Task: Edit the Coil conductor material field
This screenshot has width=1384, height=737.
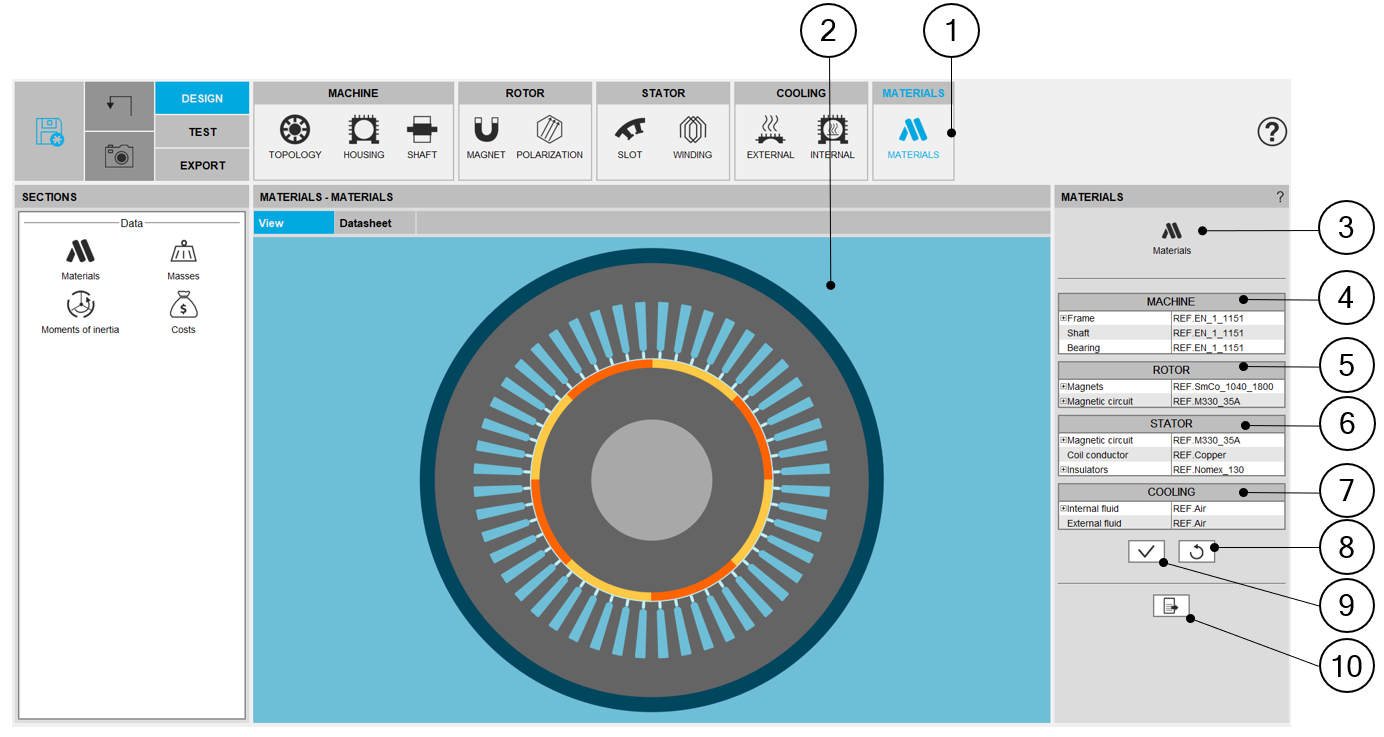Action: pyautogui.click(x=1226, y=455)
